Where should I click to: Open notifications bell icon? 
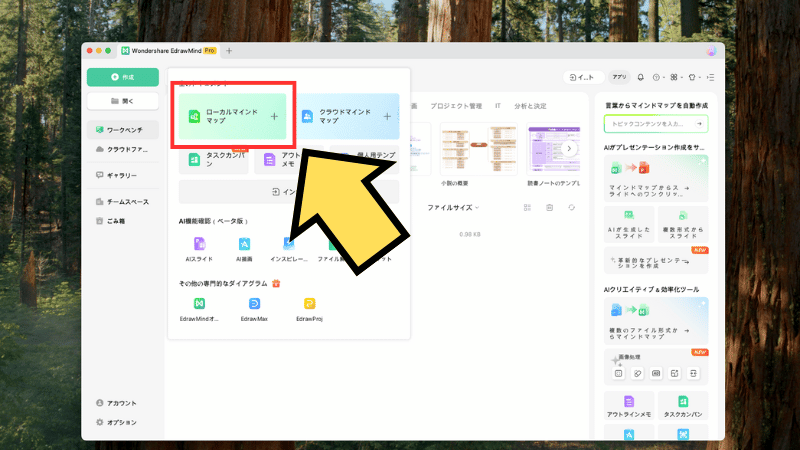click(x=641, y=77)
